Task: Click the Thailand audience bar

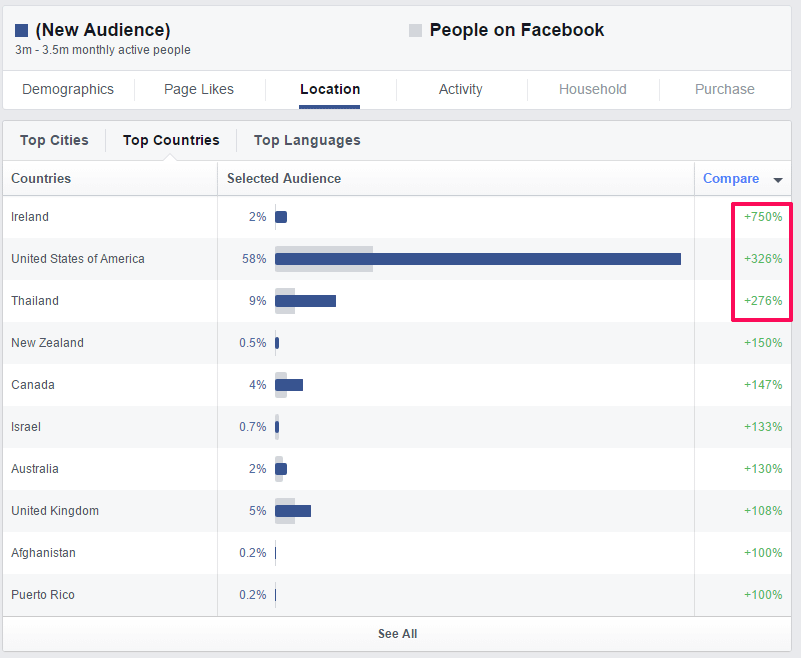Action: pos(305,301)
